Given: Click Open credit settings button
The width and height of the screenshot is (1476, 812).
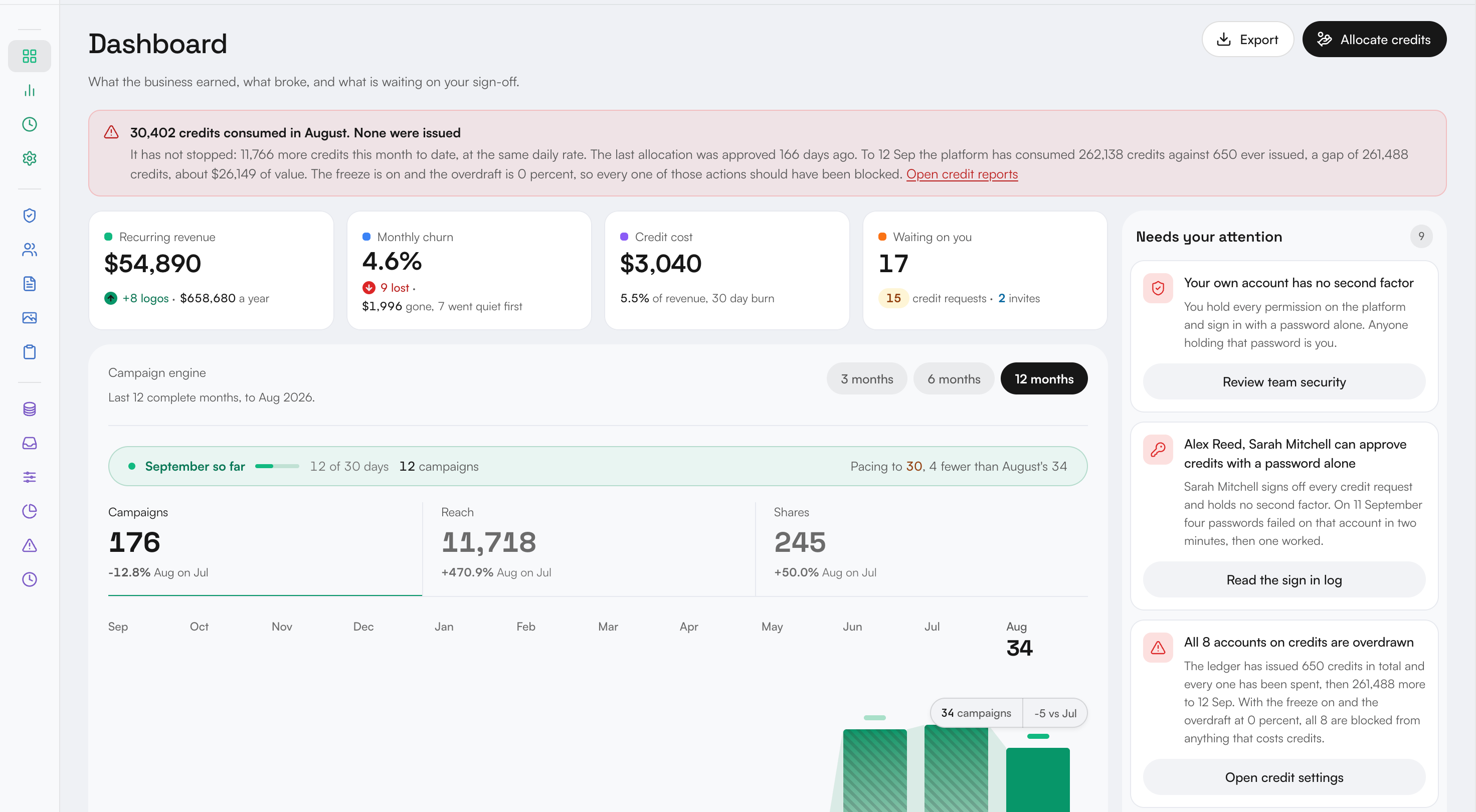Looking at the screenshot, I should pos(1284,777).
